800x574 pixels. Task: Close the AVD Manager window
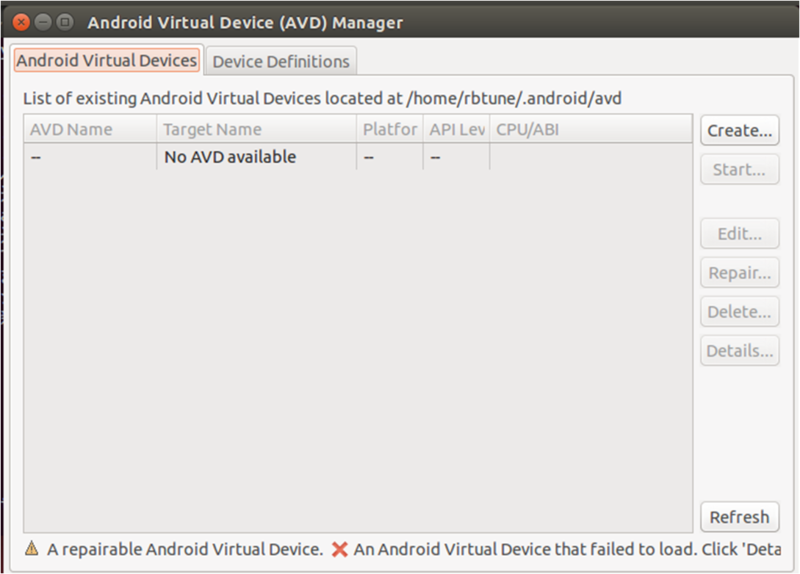coord(21,20)
